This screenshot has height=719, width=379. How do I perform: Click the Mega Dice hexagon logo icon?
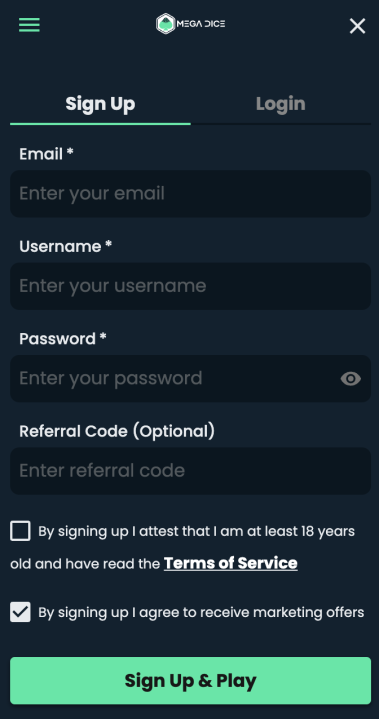[165, 24]
